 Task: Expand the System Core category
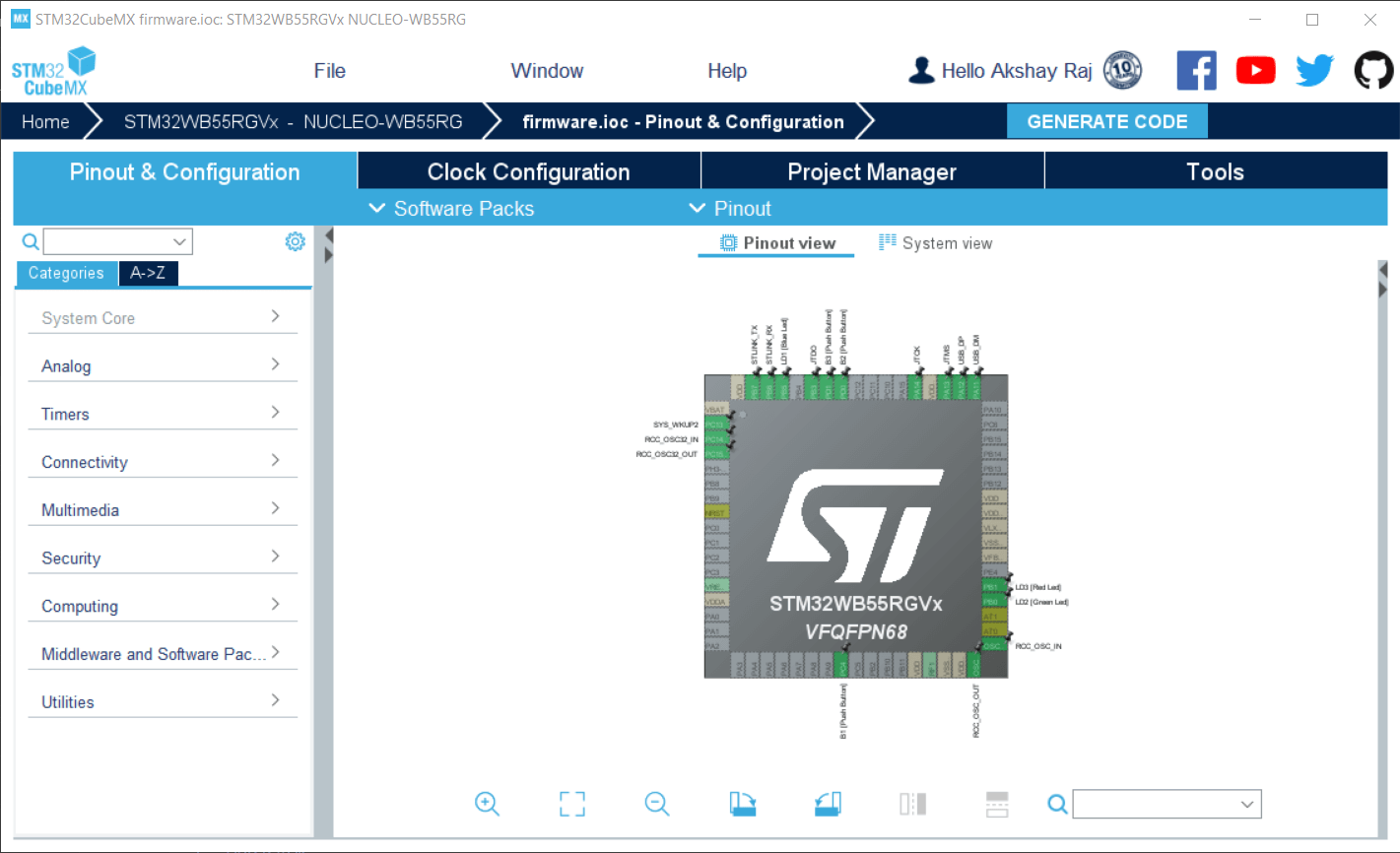pyautogui.click(x=163, y=317)
